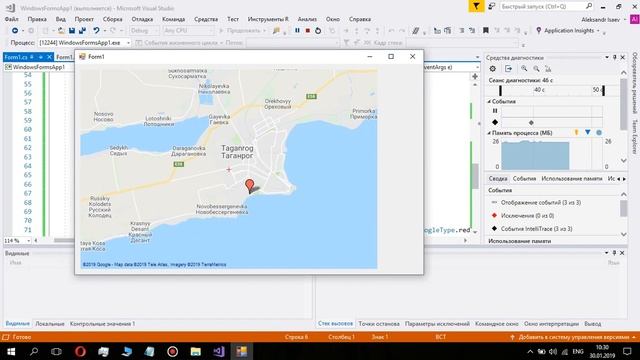Screen dimensions: 640x360
Task: Open the notifications filter flag icon
Action: pos(476,6)
